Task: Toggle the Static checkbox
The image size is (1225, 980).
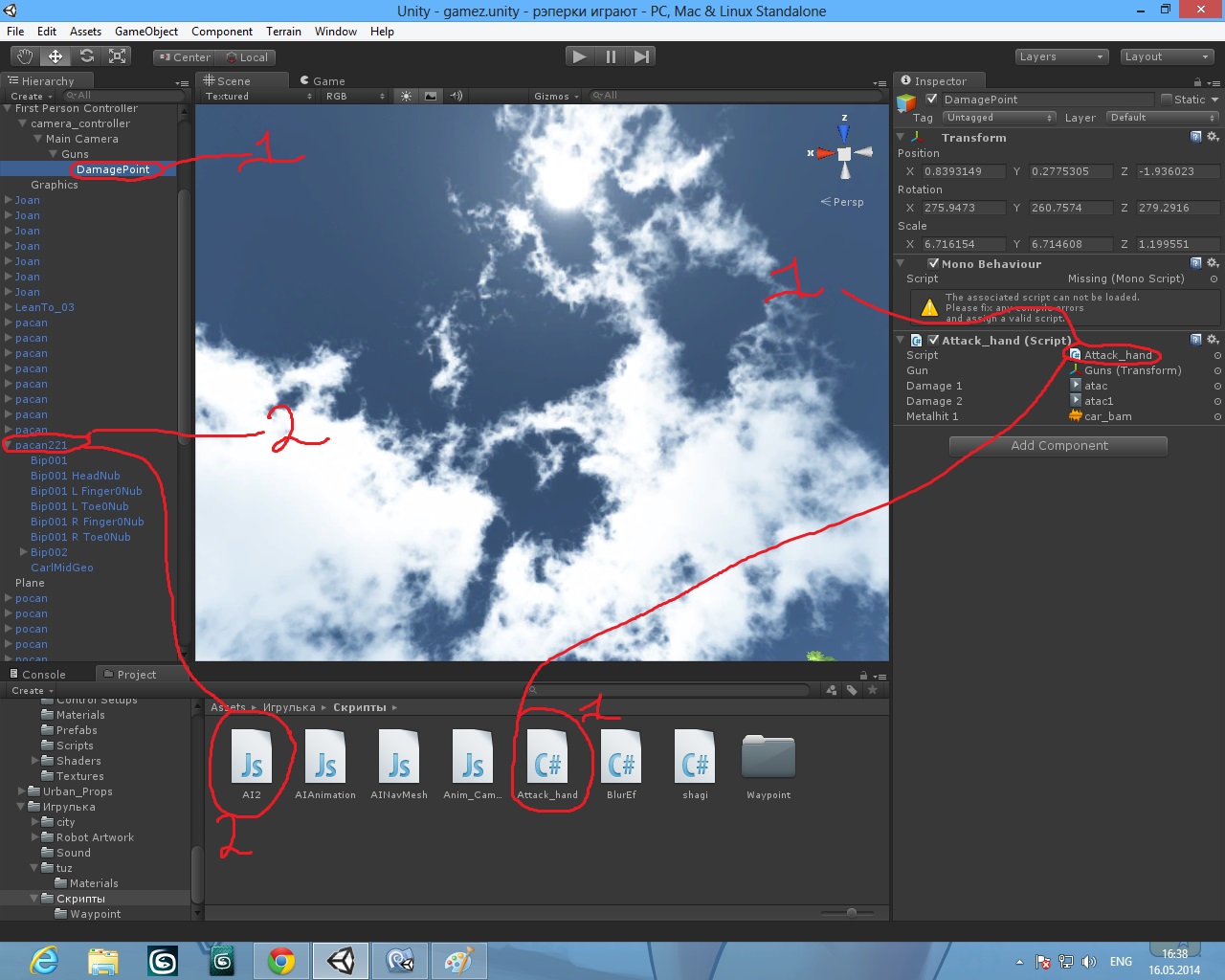Action: (1167, 100)
